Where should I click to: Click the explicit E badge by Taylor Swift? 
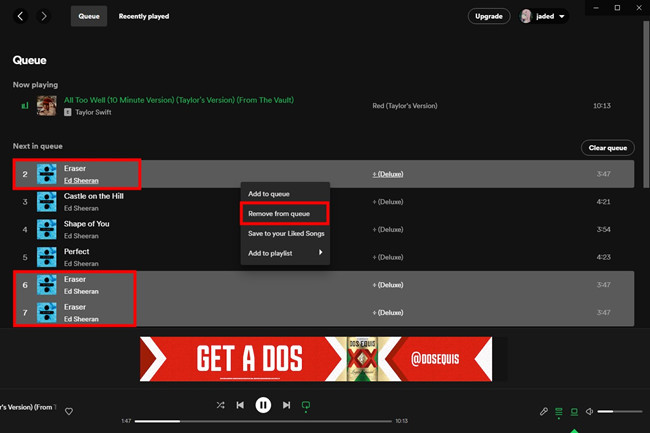(68, 112)
